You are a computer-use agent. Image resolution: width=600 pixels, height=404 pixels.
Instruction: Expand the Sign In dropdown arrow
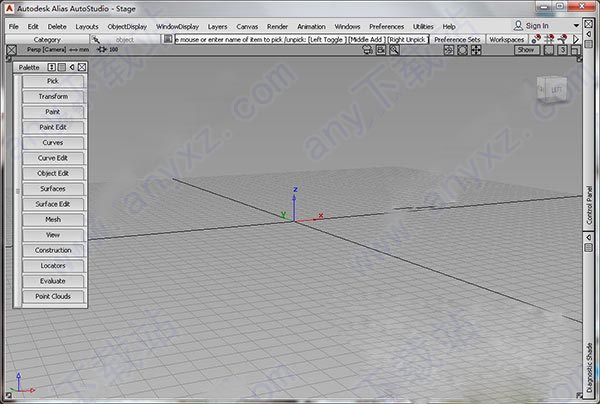click(576, 26)
